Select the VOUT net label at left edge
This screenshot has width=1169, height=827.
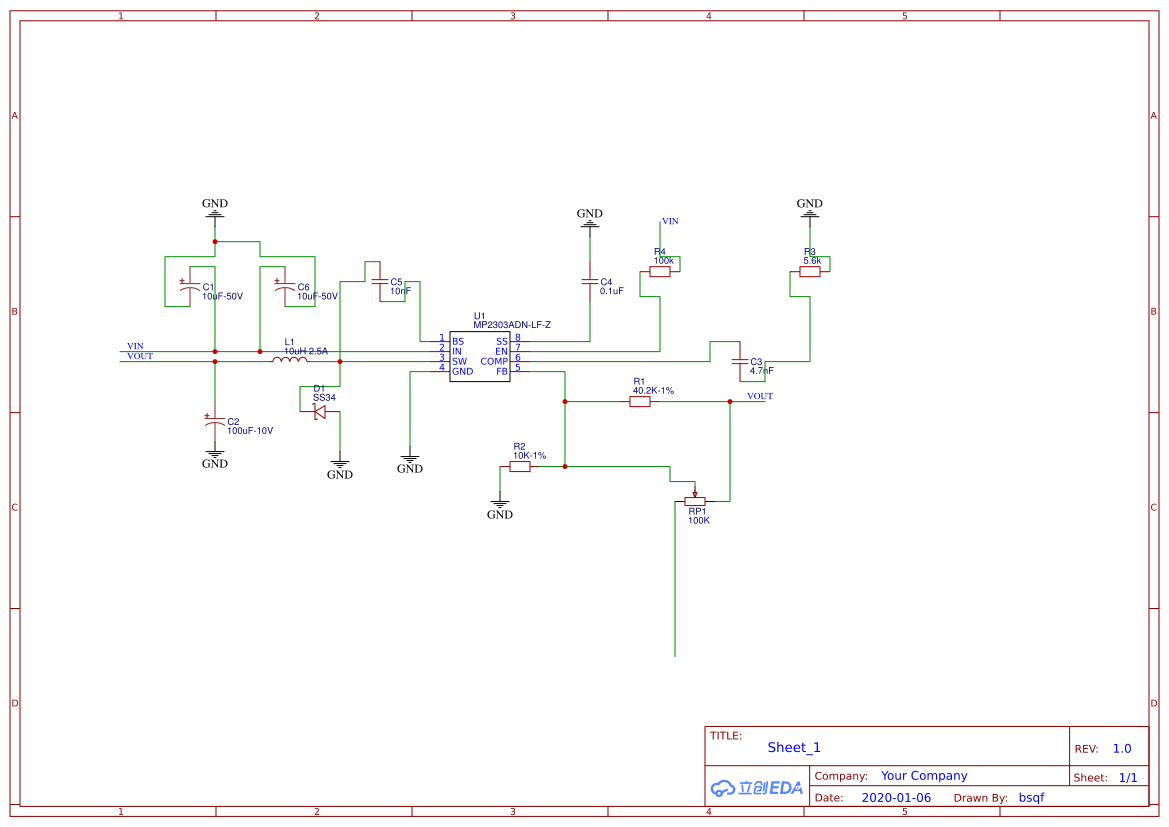tap(140, 356)
